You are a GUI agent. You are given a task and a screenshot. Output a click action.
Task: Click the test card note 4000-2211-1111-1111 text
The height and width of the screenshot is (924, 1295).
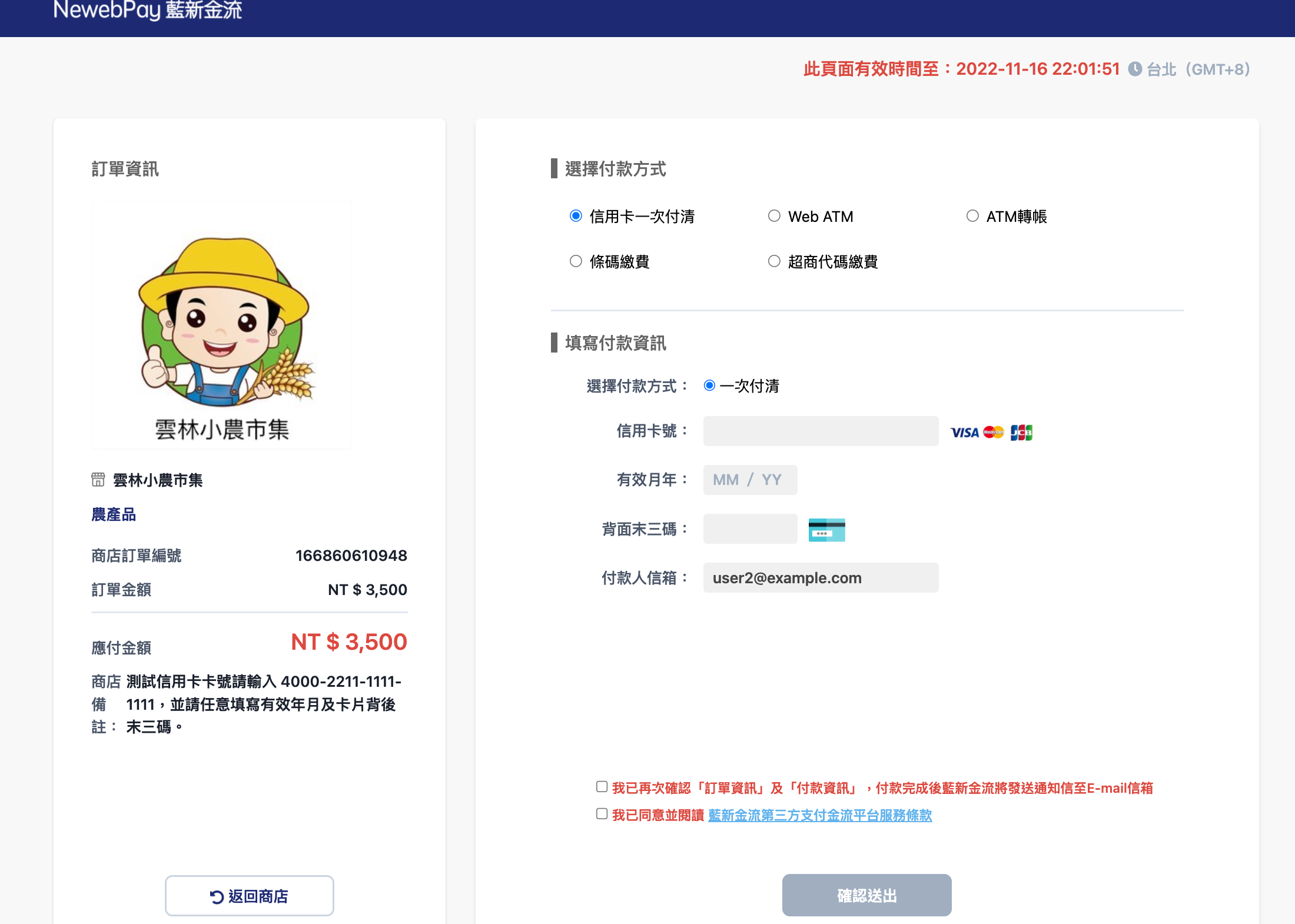264,704
